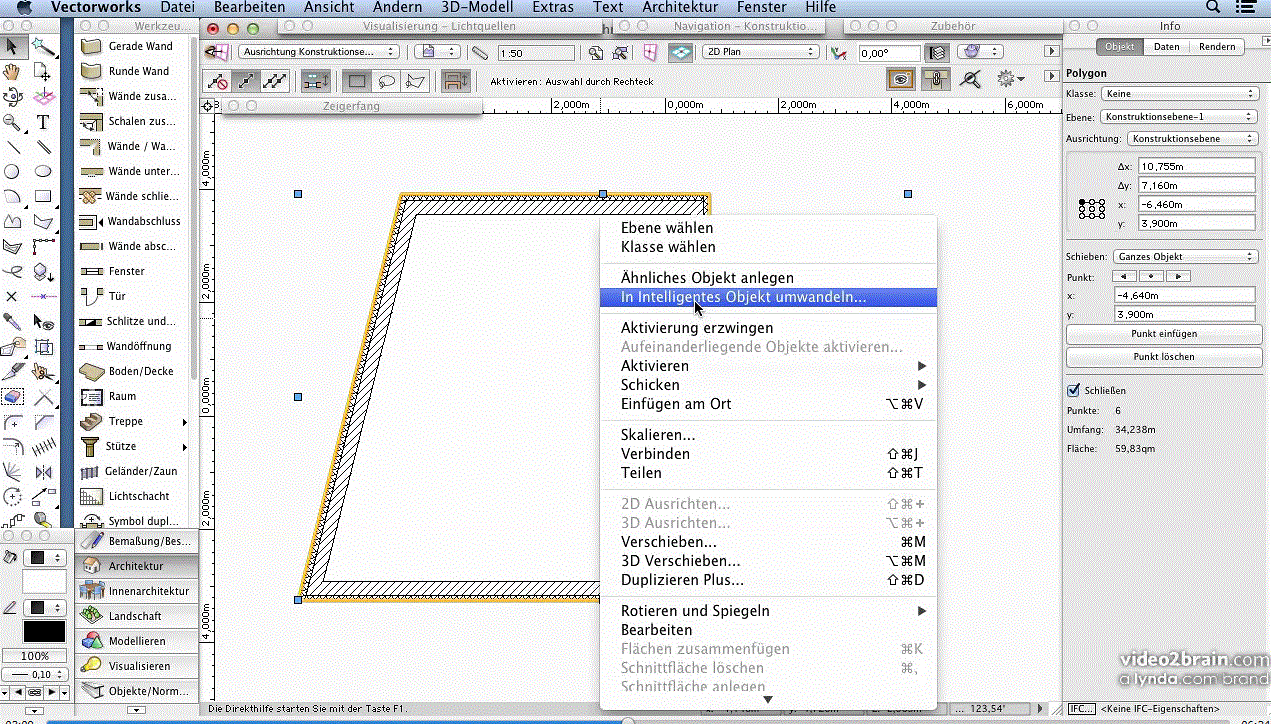Image resolution: width=1271 pixels, height=724 pixels.
Task: Click the Punkt löschen button
Action: (1164, 357)
